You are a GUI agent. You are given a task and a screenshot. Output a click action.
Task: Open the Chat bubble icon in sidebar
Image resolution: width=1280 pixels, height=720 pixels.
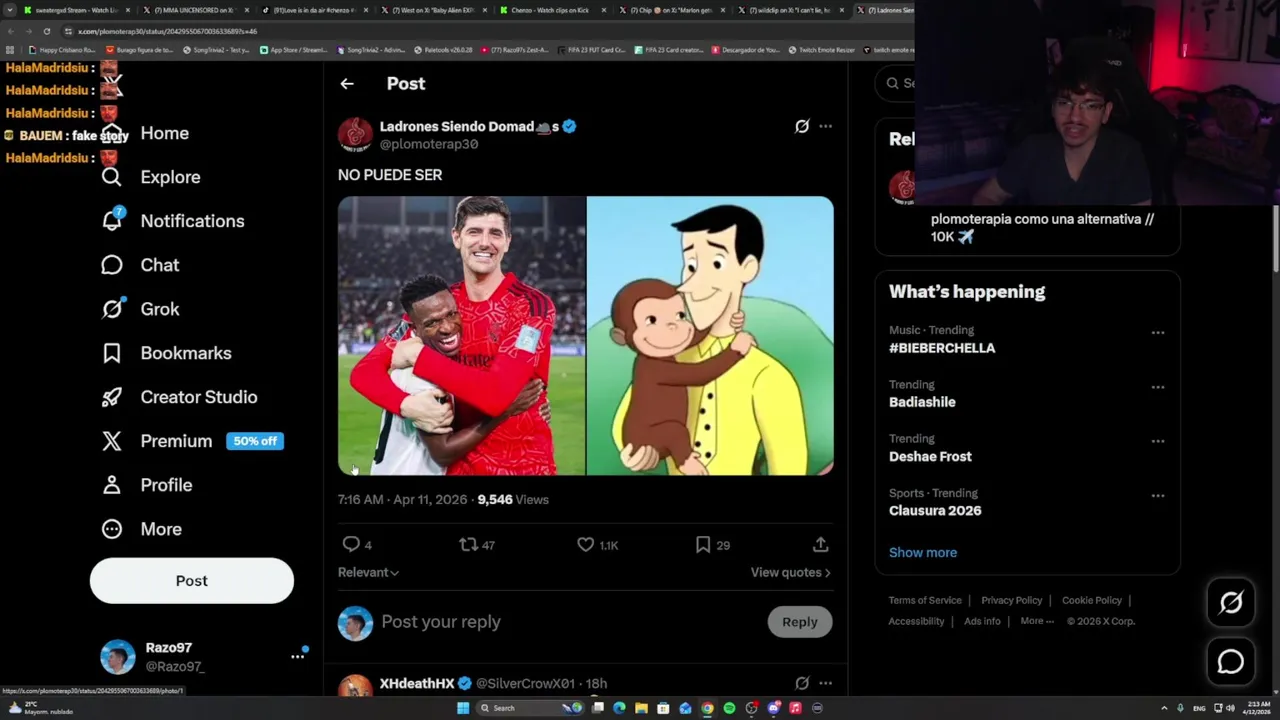click(112, 265)
